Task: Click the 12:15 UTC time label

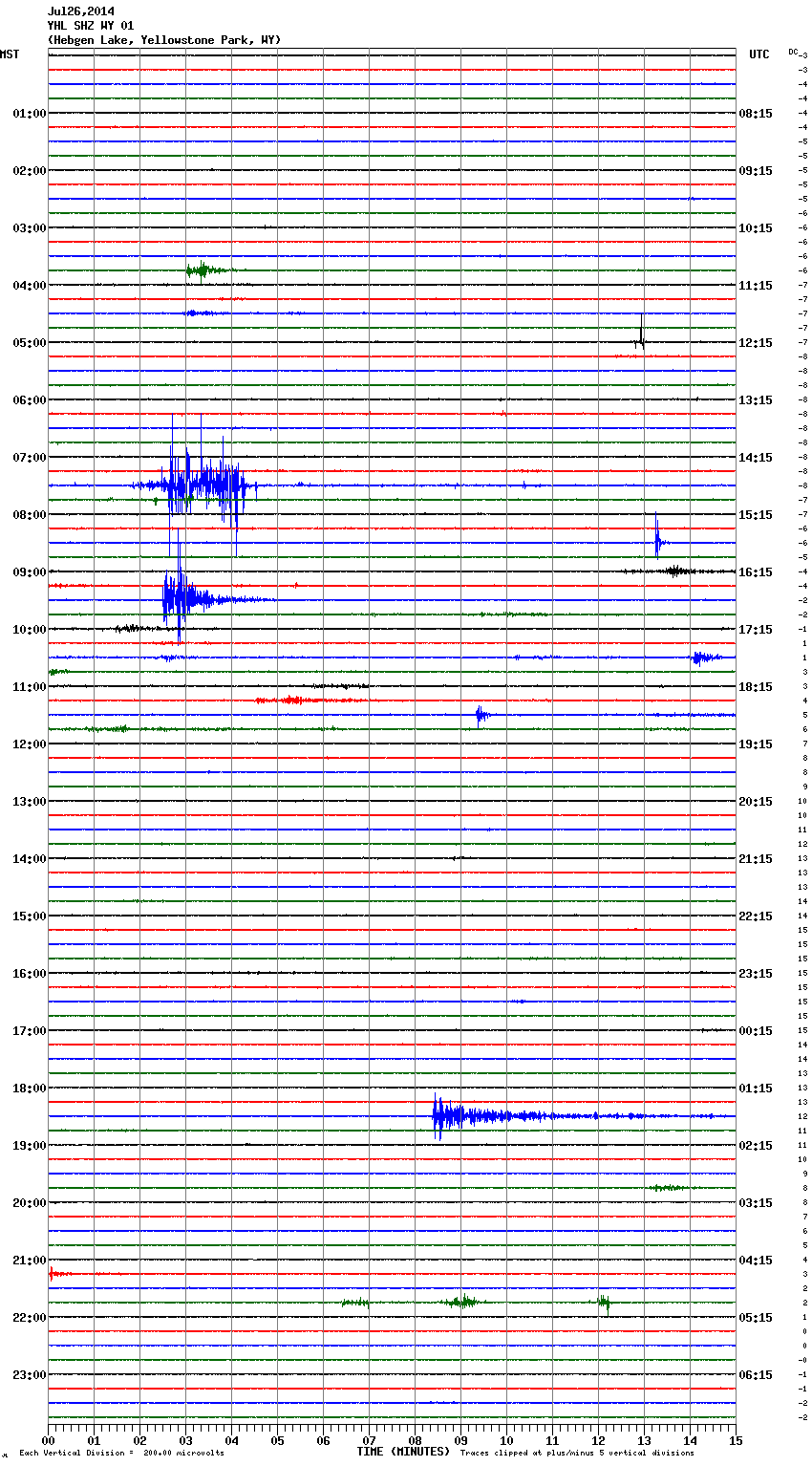Action: click(x=756, y=342)
